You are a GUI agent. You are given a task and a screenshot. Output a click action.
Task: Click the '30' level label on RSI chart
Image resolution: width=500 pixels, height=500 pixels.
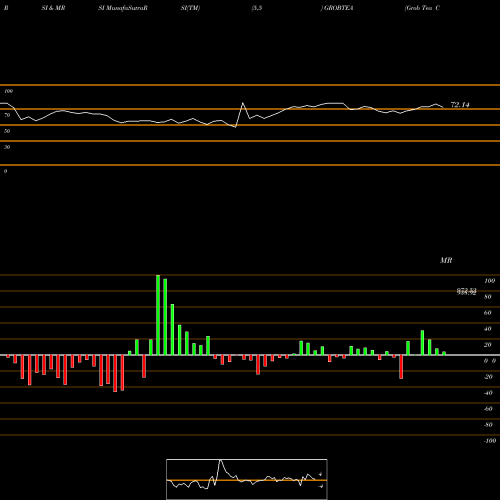pyautogui.click(x=7, y=147)
